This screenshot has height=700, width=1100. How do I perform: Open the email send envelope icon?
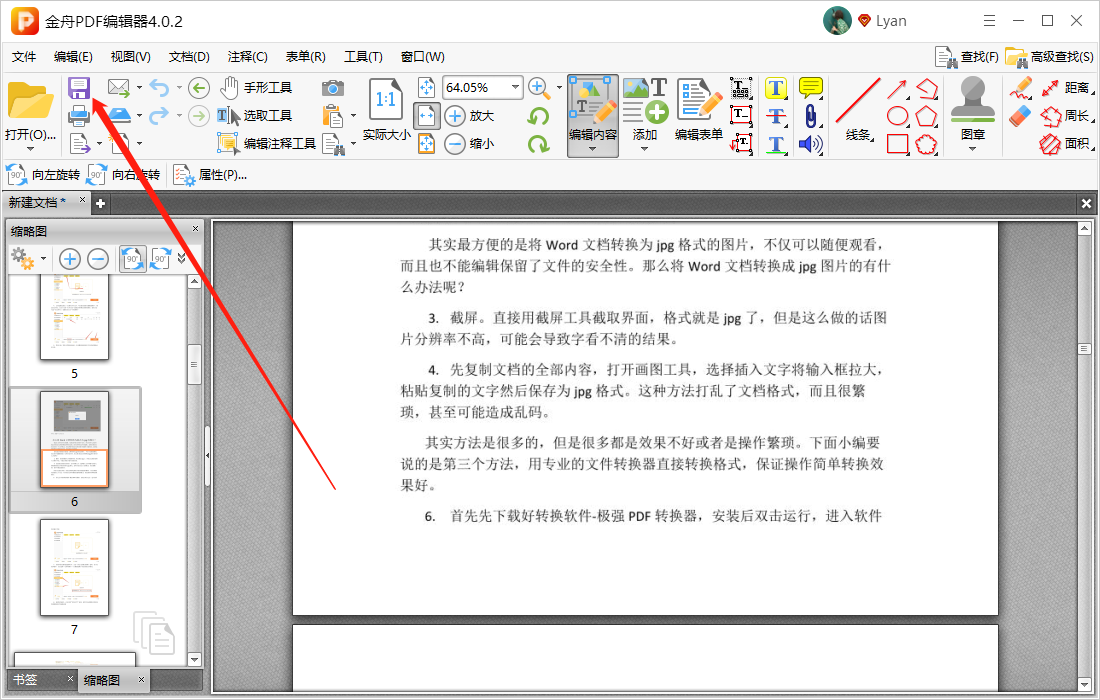click(x=119, y=88)
